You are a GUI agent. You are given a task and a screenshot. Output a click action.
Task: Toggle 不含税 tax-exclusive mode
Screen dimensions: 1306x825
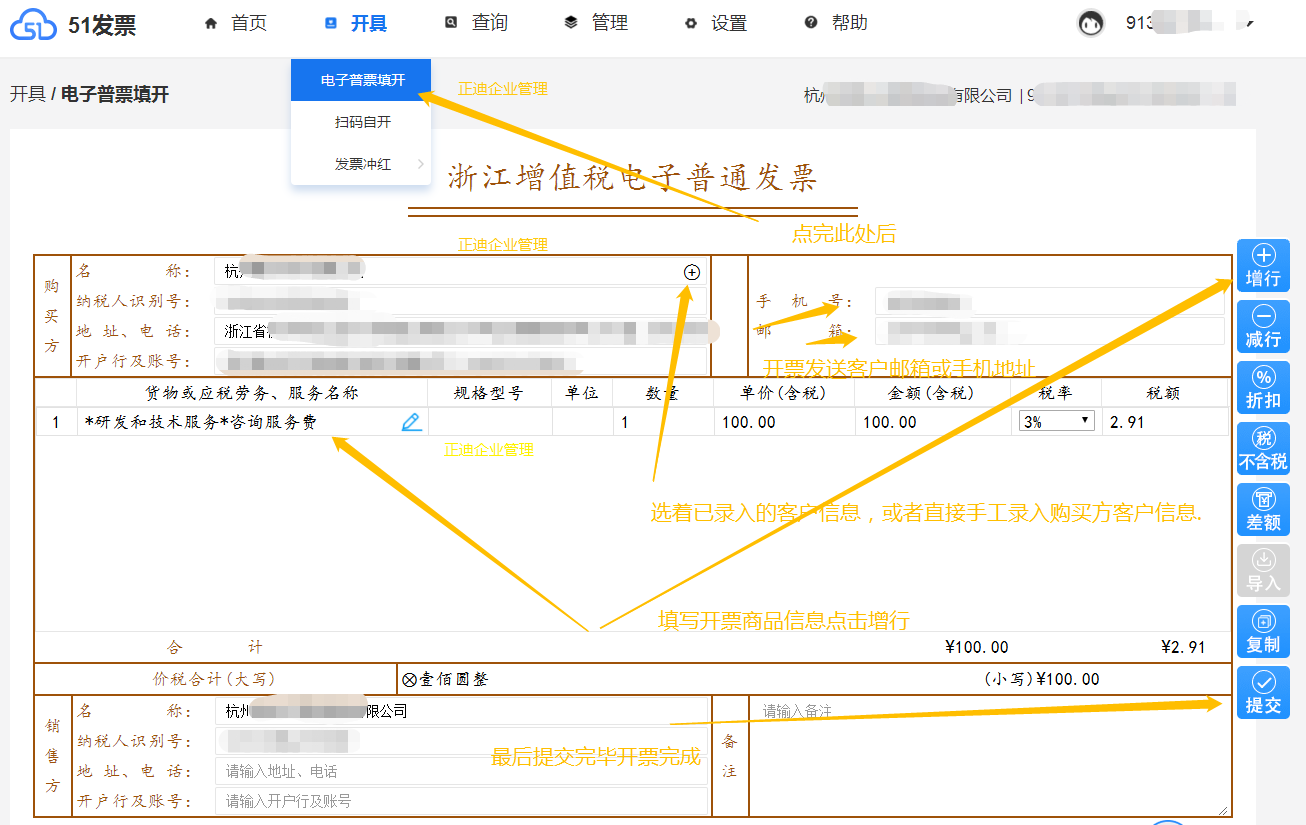pos(1263,449)
